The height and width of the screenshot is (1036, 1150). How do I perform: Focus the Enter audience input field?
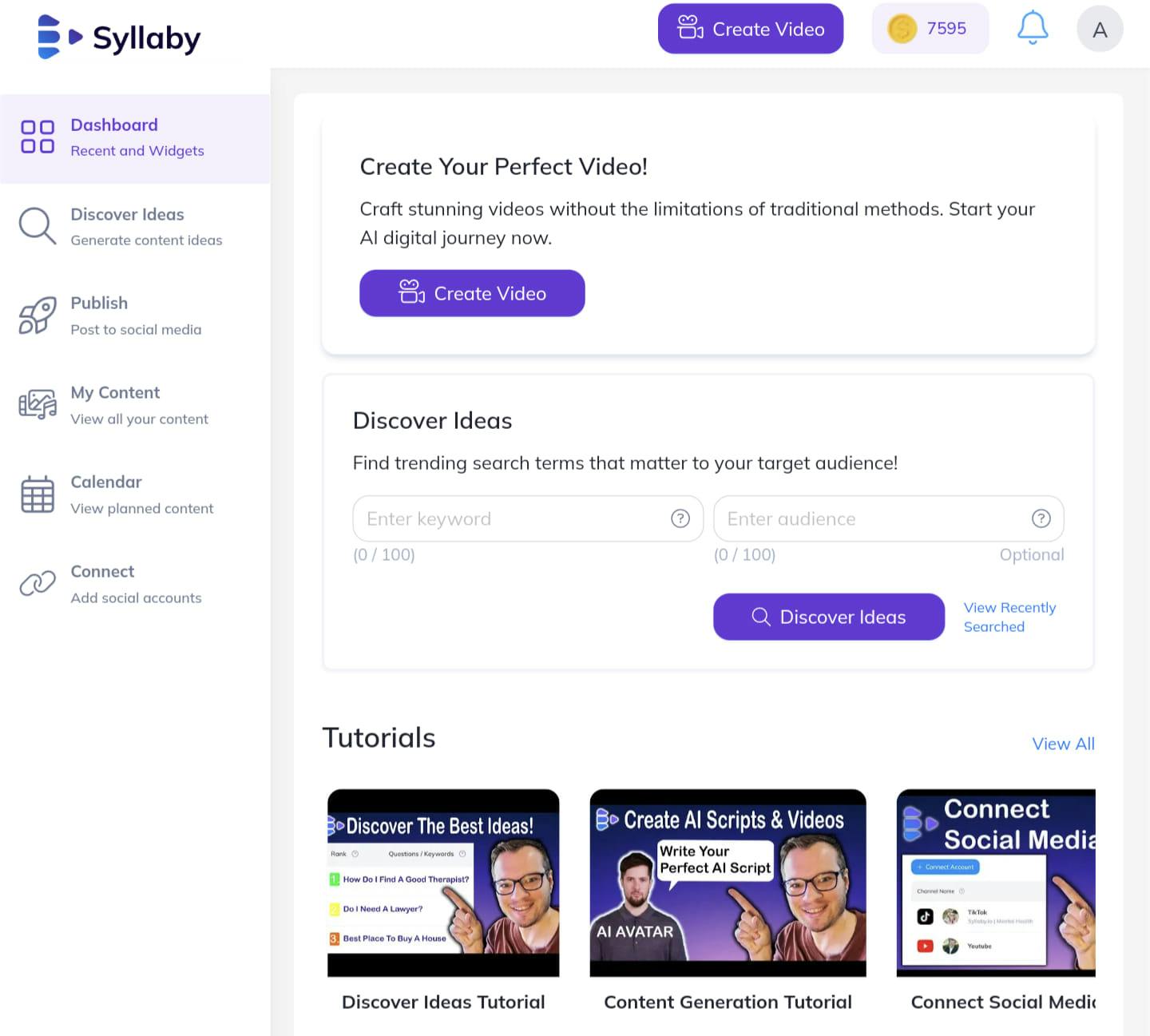(x=889, y=519)
